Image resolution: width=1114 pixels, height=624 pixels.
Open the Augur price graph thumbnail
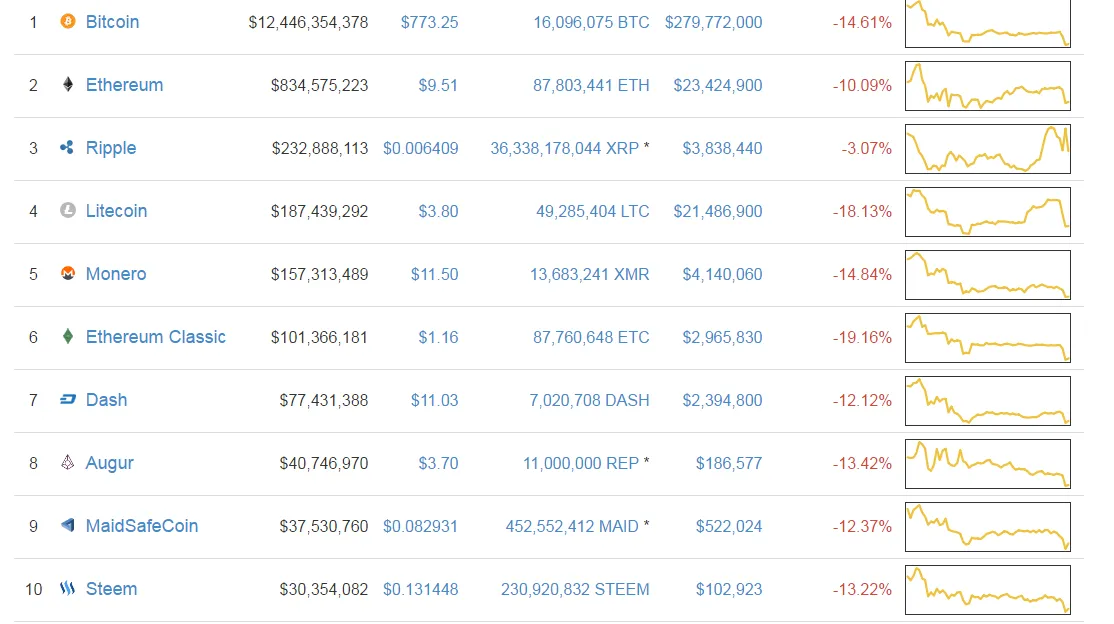click(988, 463)
